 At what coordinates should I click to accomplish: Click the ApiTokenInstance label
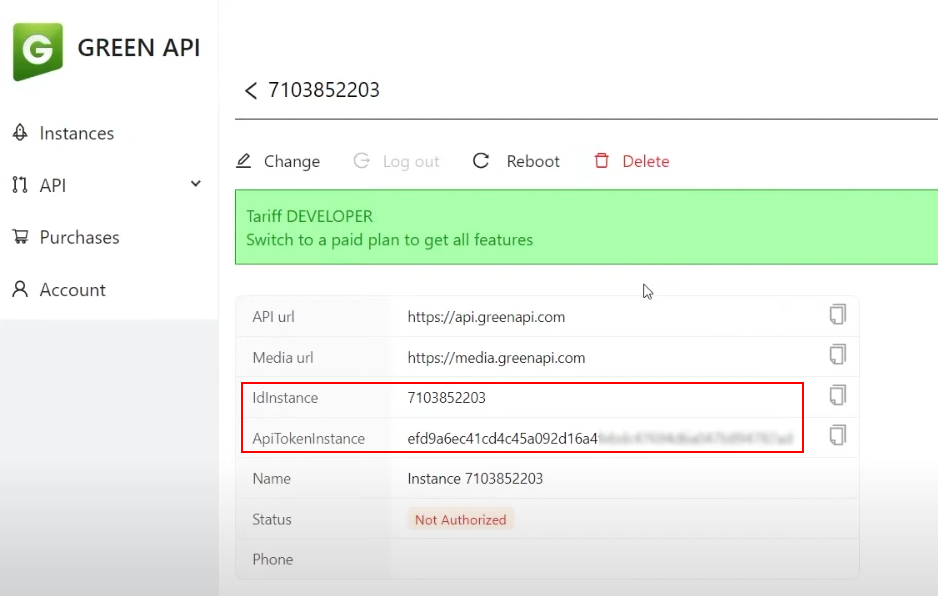tap(309, 438)
